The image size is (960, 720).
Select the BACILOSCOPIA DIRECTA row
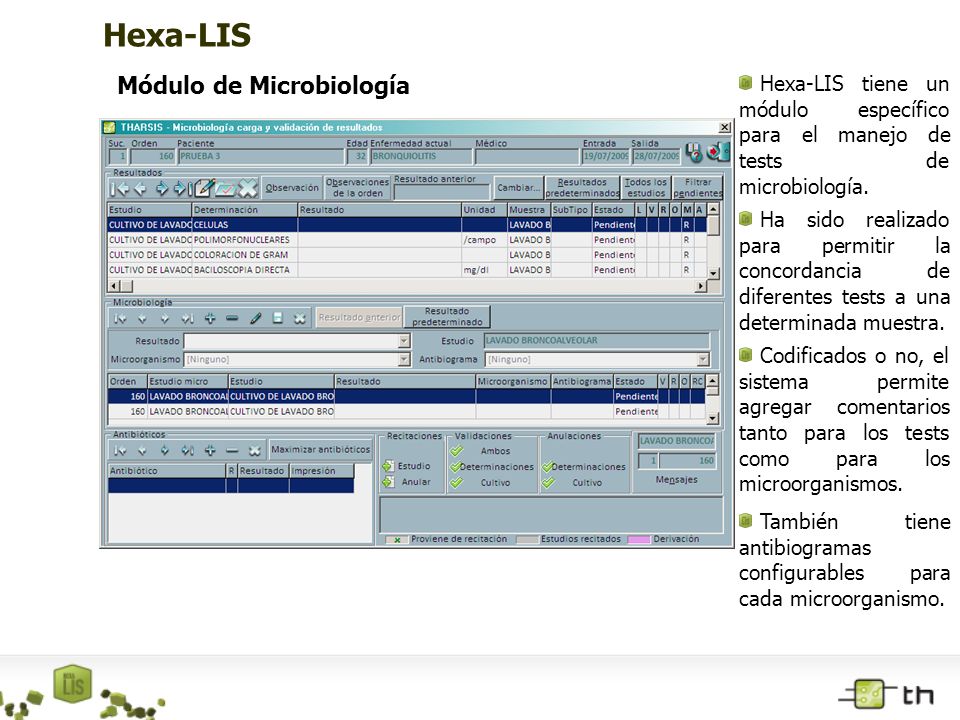click(x=407, y=270)
